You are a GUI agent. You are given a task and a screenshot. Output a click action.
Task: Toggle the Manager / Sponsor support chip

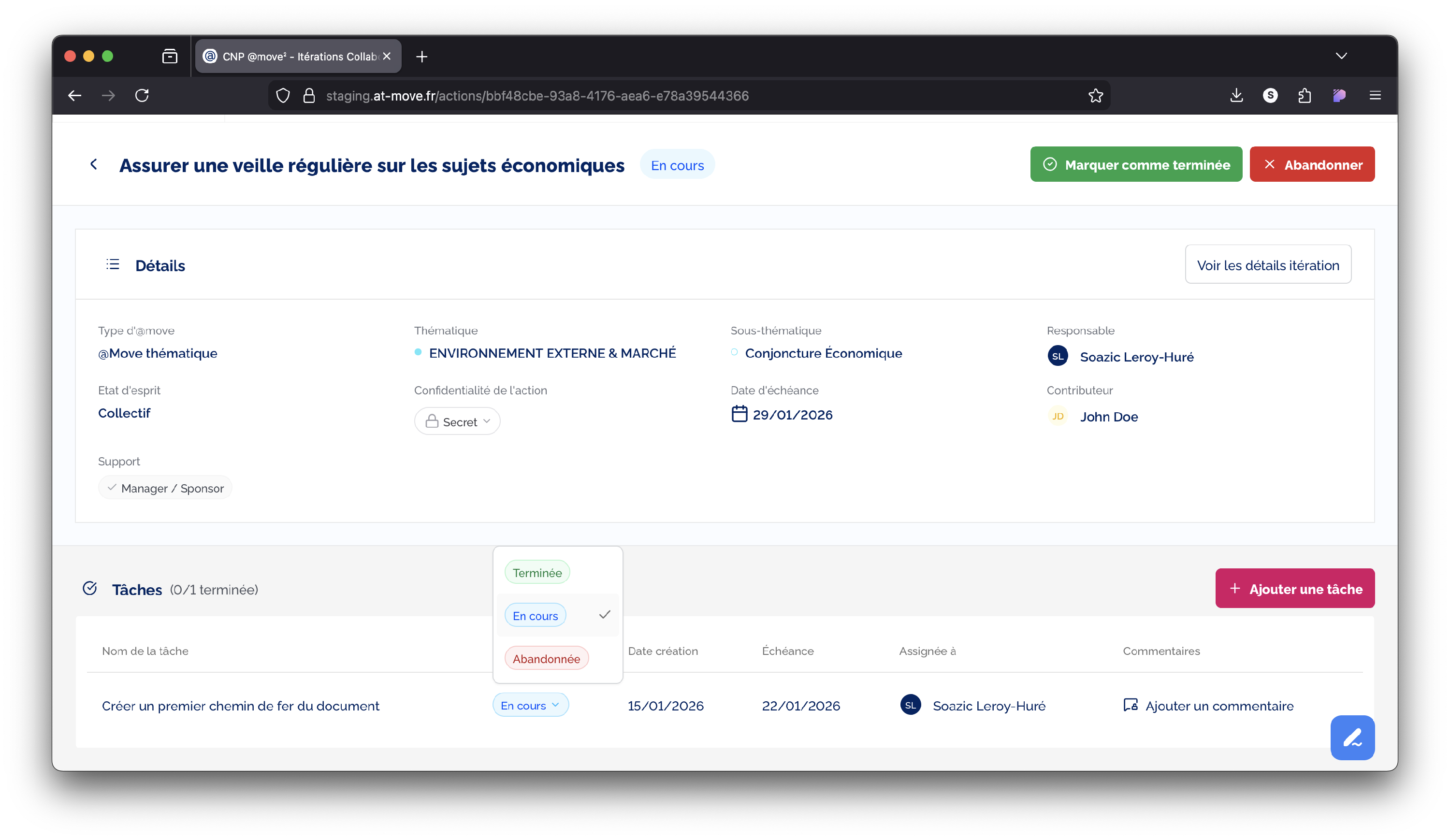[165, 488]
